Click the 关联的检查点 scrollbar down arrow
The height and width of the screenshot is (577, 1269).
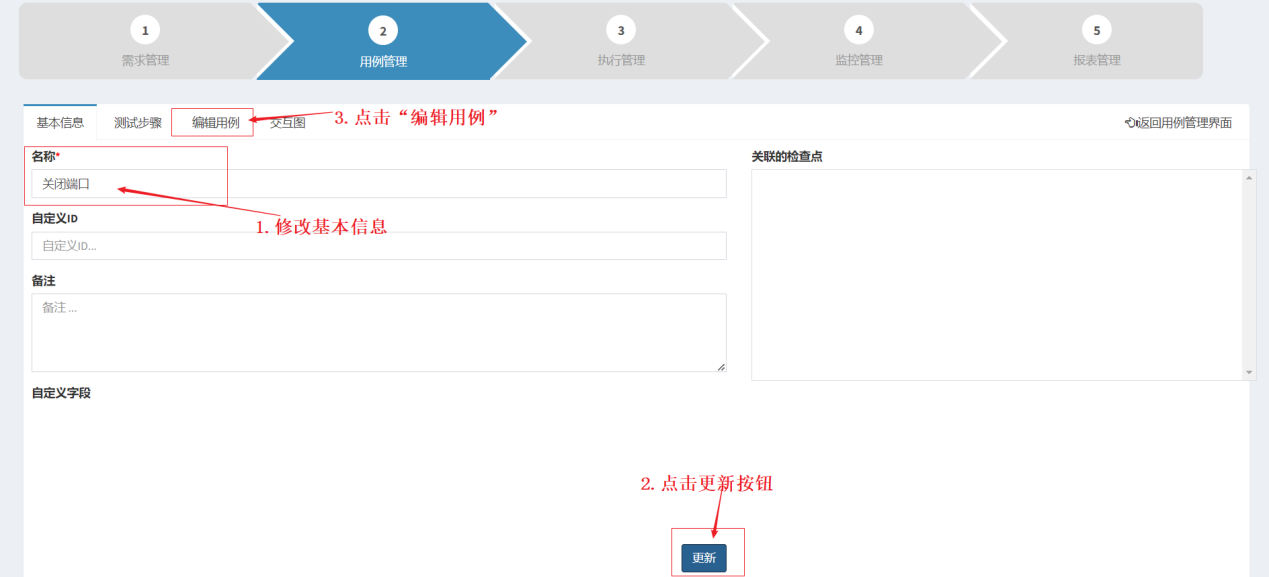pyautogui.click(x=1249, y=373)
